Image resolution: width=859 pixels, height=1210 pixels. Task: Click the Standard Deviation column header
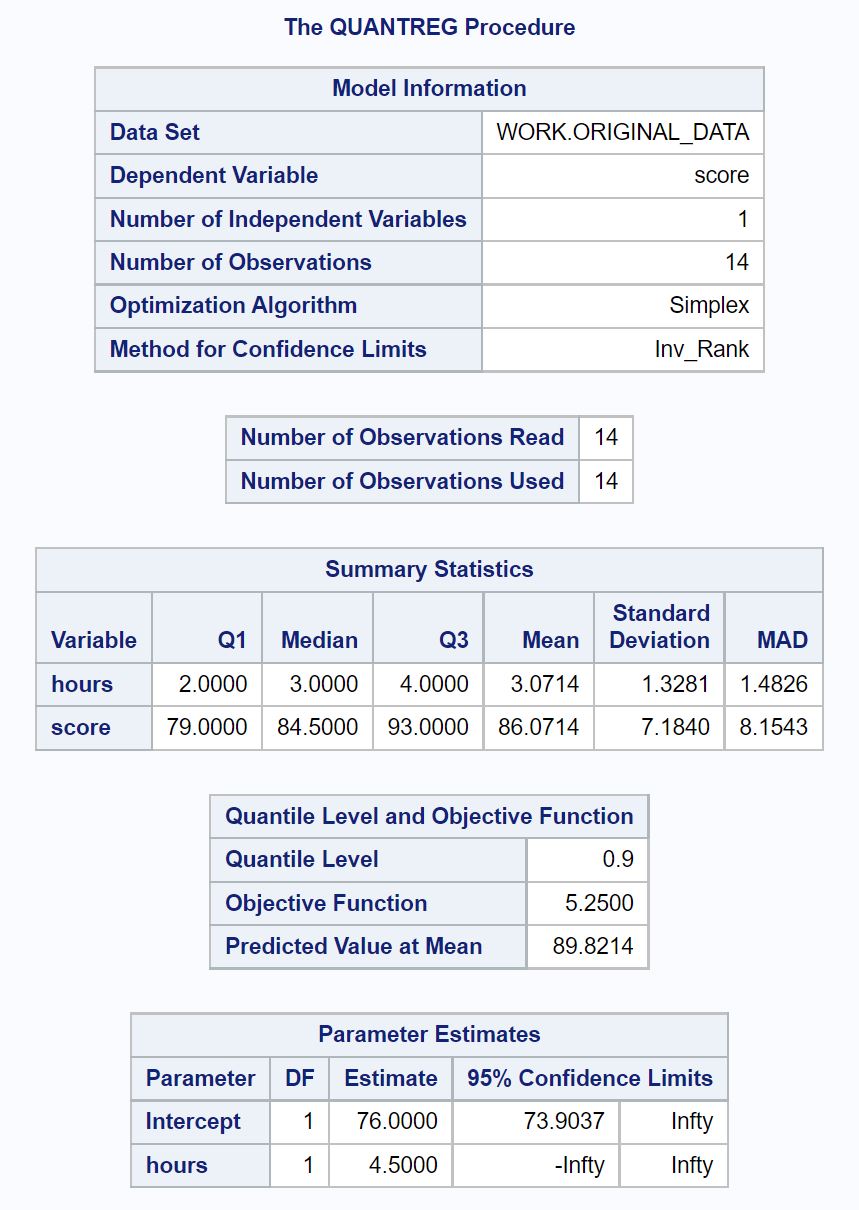[659, 627]
